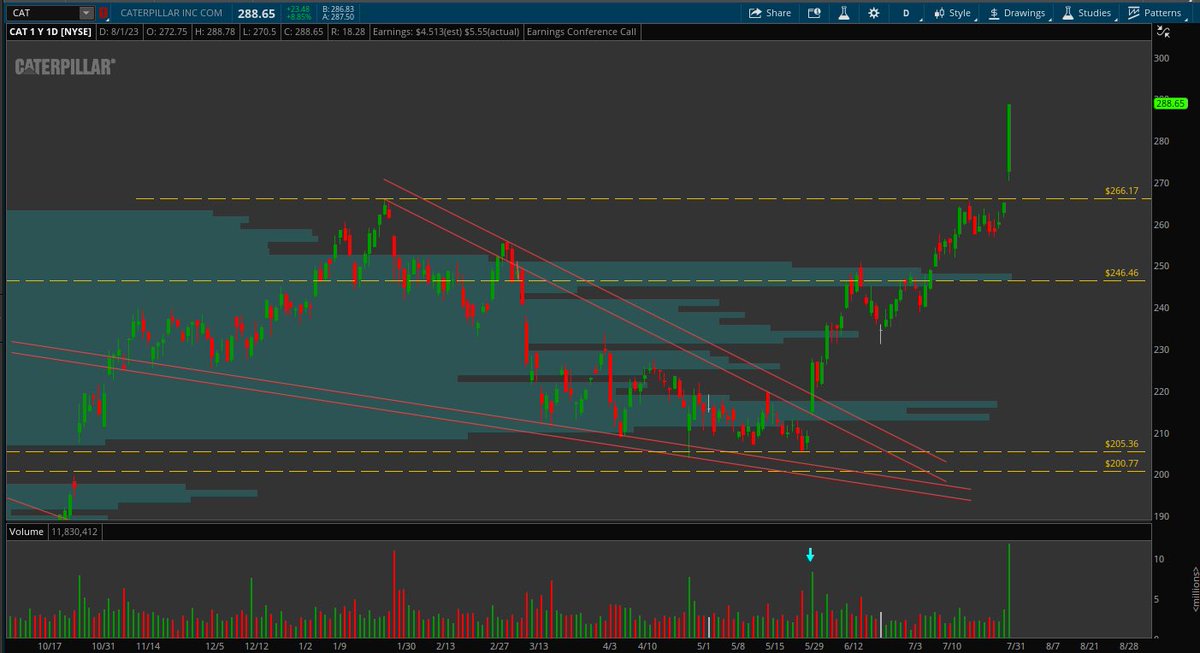Click the bid/ask B: 286.83 readout
Image resolution: width=1200 pixels, height=653 pixels.
(340, 10)
